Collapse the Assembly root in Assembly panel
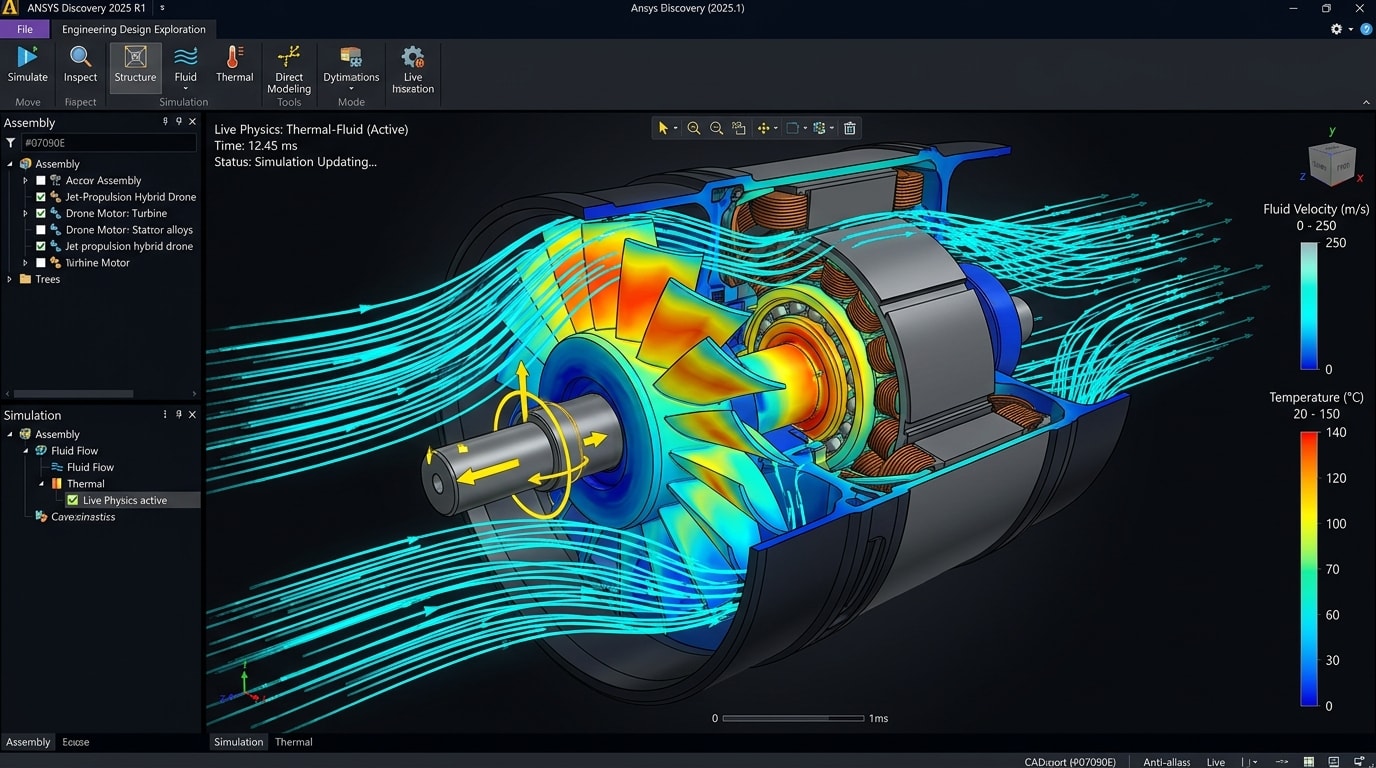 pos(10,164)
